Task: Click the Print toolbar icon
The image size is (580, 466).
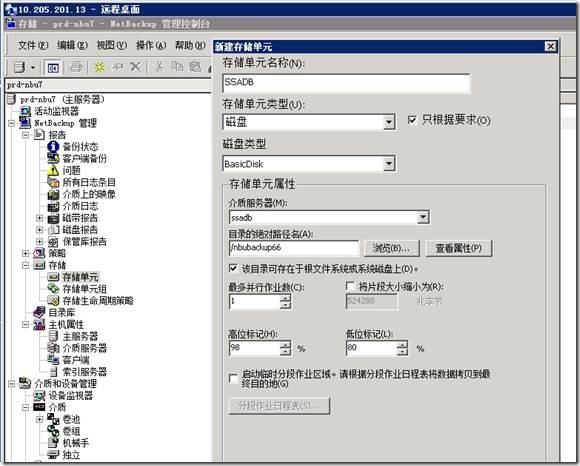Action: point(76,67)
